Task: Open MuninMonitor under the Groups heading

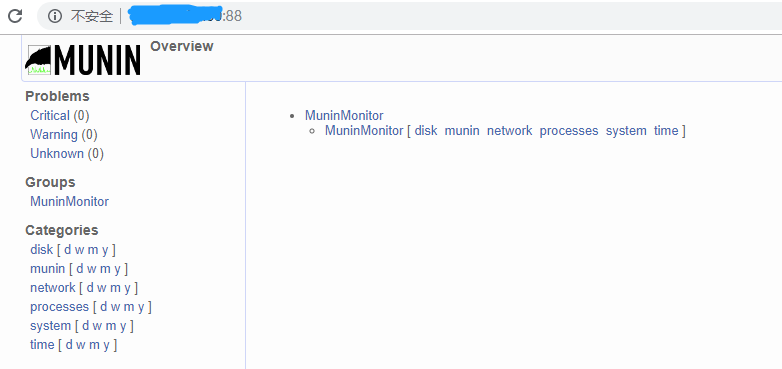Action: pos(69,201)
